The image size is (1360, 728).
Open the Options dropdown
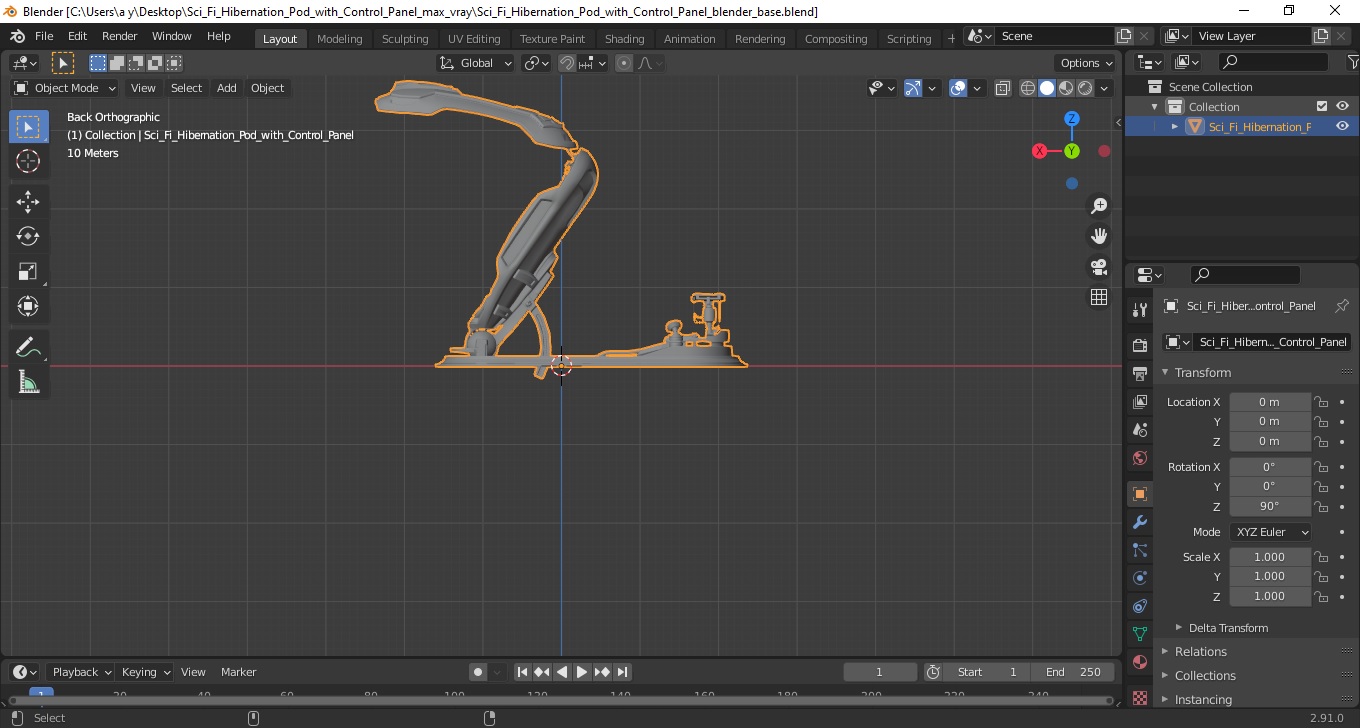[x=1087, y=63]
